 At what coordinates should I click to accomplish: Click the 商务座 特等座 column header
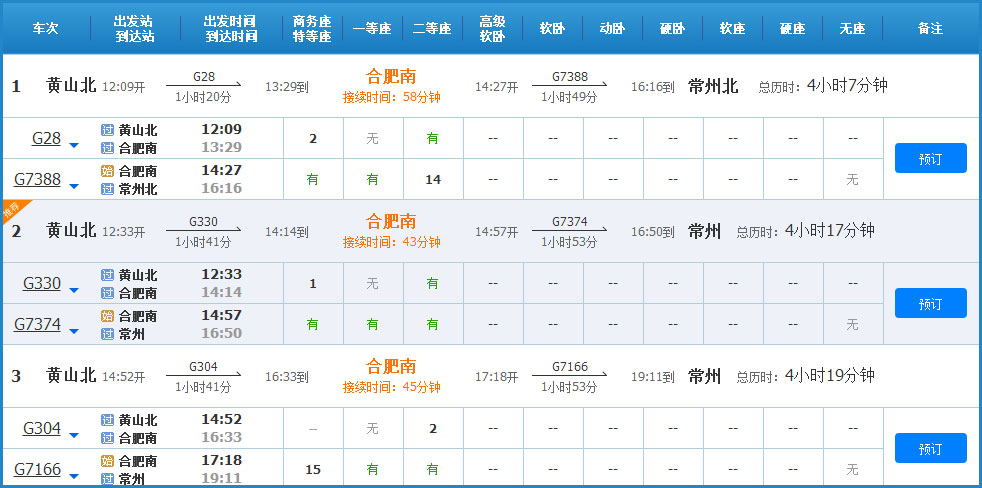coord(312,29)
